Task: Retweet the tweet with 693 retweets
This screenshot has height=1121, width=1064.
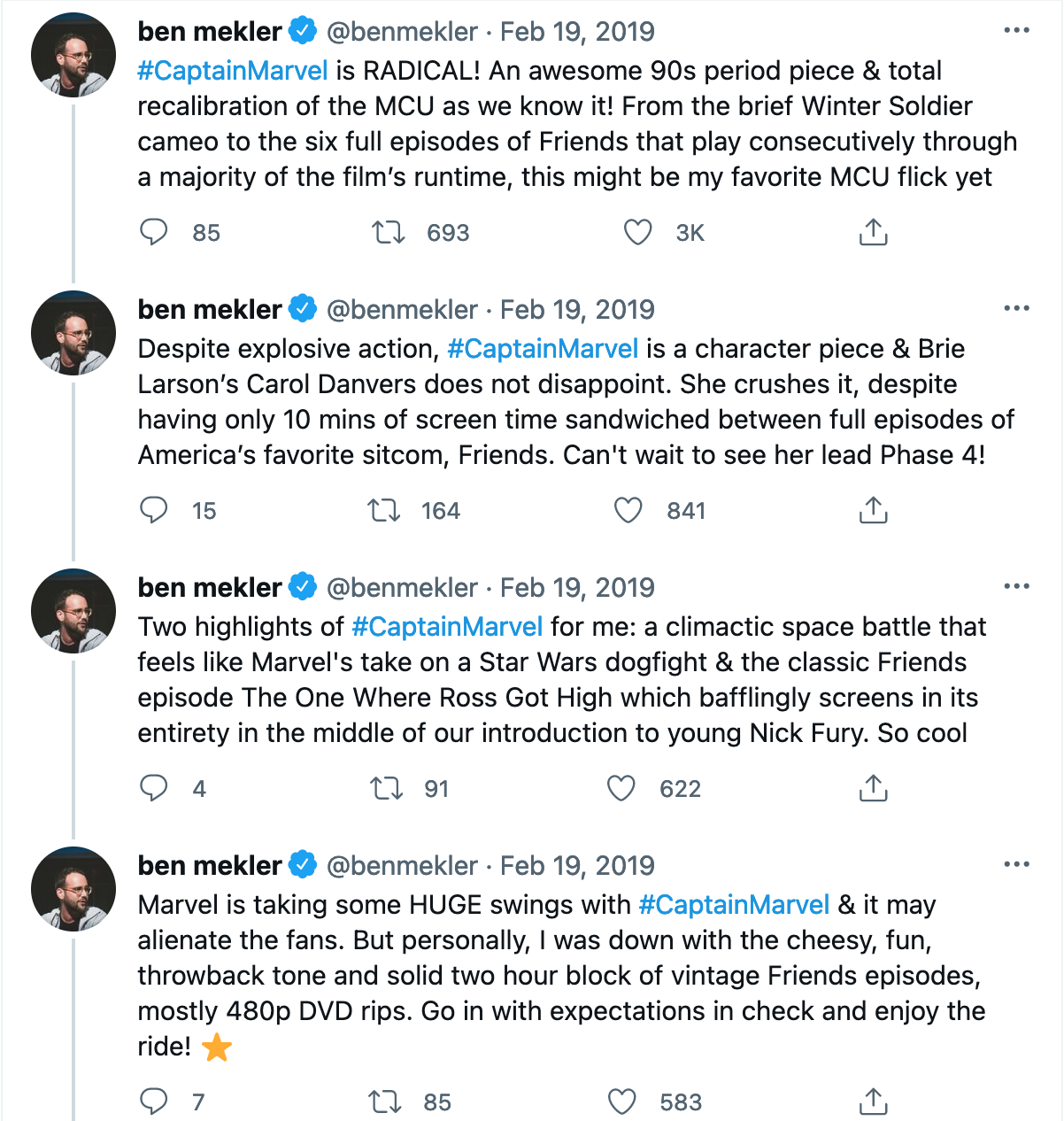Action: point(388,232)
